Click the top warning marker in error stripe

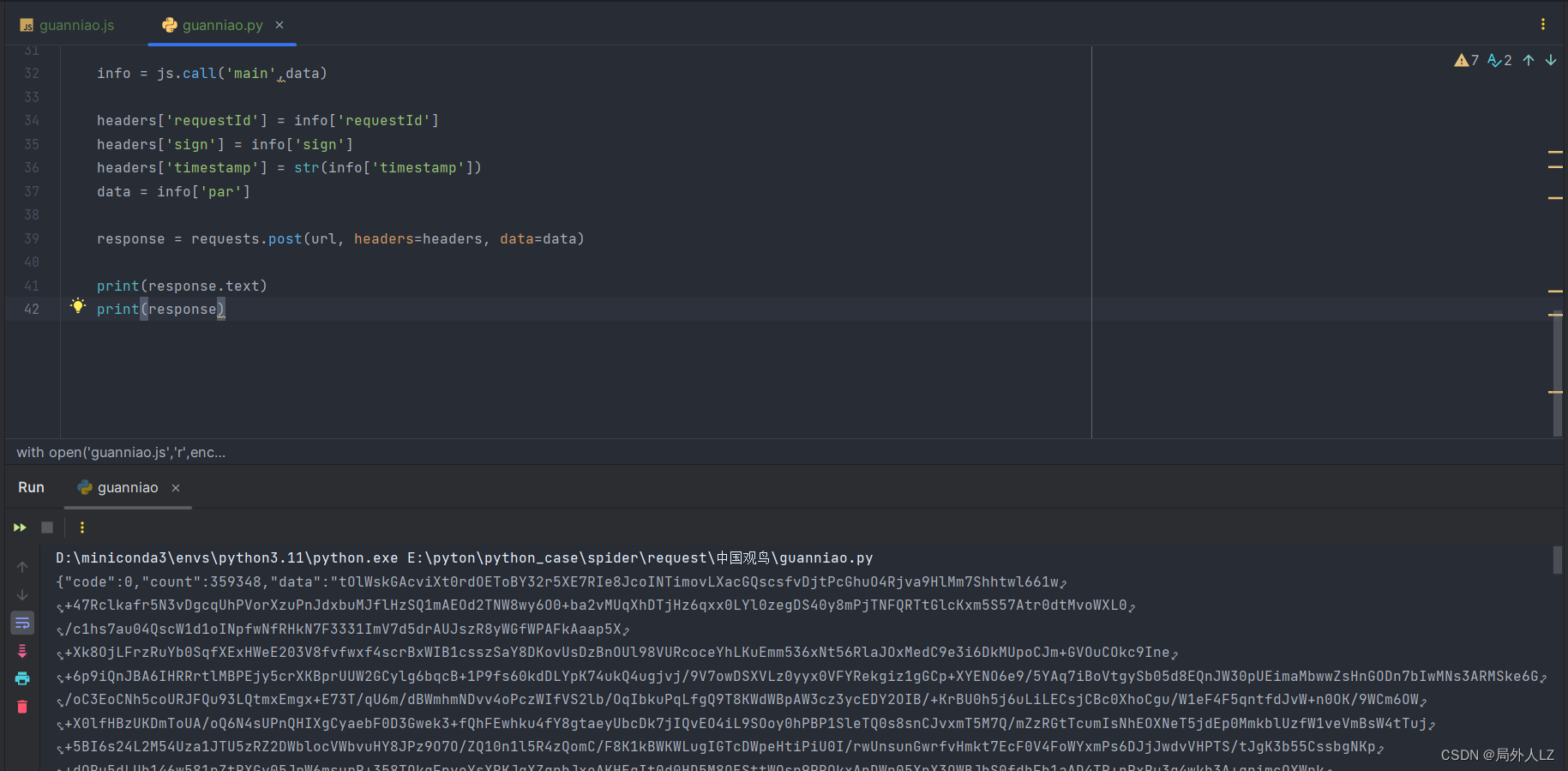pyautogui.click(x=1555, y=152)
